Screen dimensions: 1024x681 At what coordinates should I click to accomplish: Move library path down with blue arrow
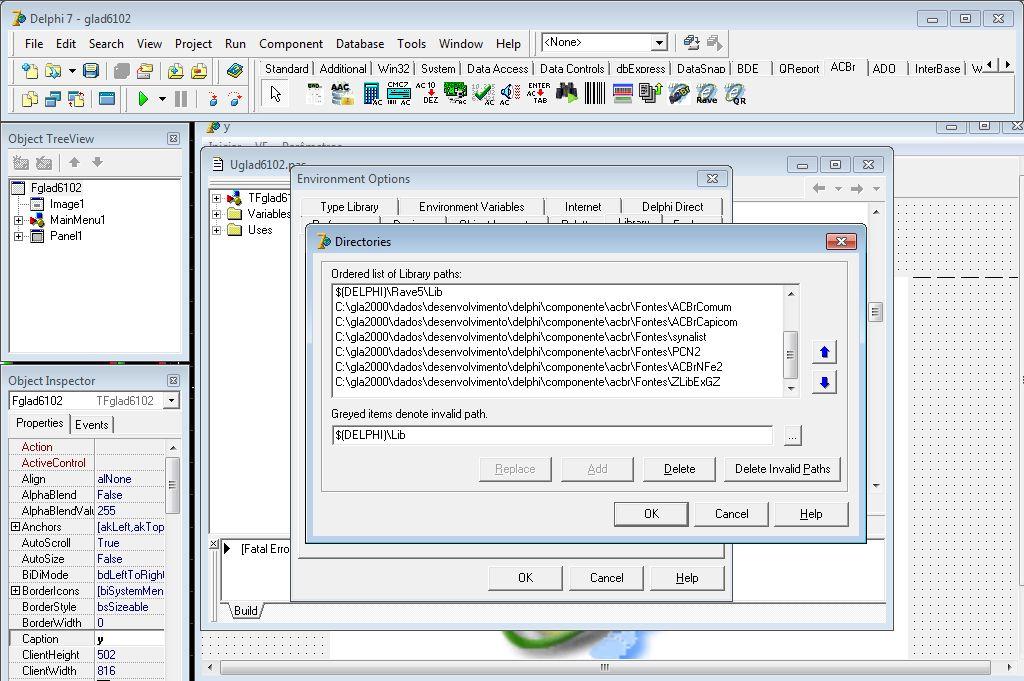824,382
